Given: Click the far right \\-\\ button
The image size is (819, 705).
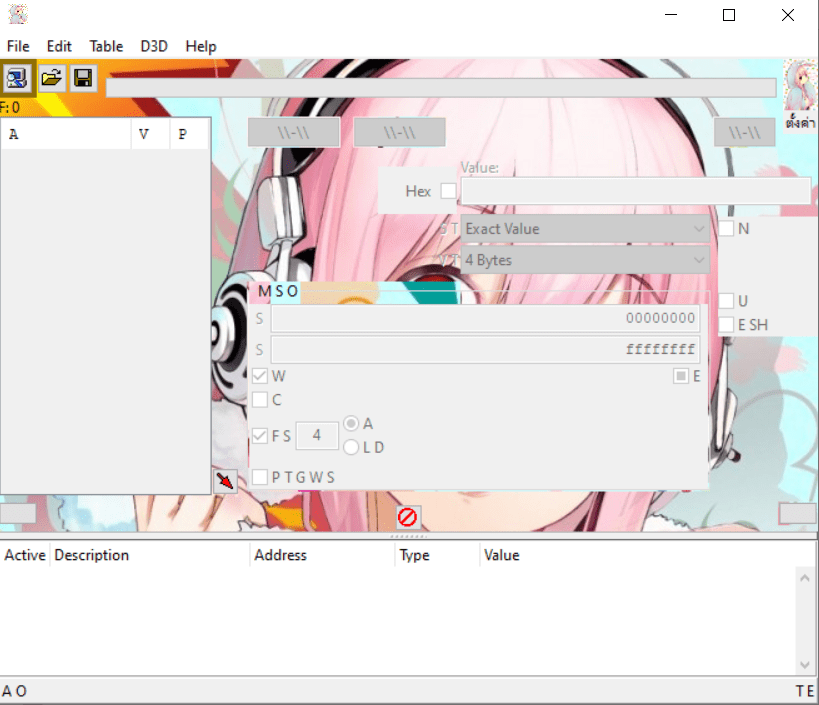Looking at the screenshot, I should coord(744,132).
